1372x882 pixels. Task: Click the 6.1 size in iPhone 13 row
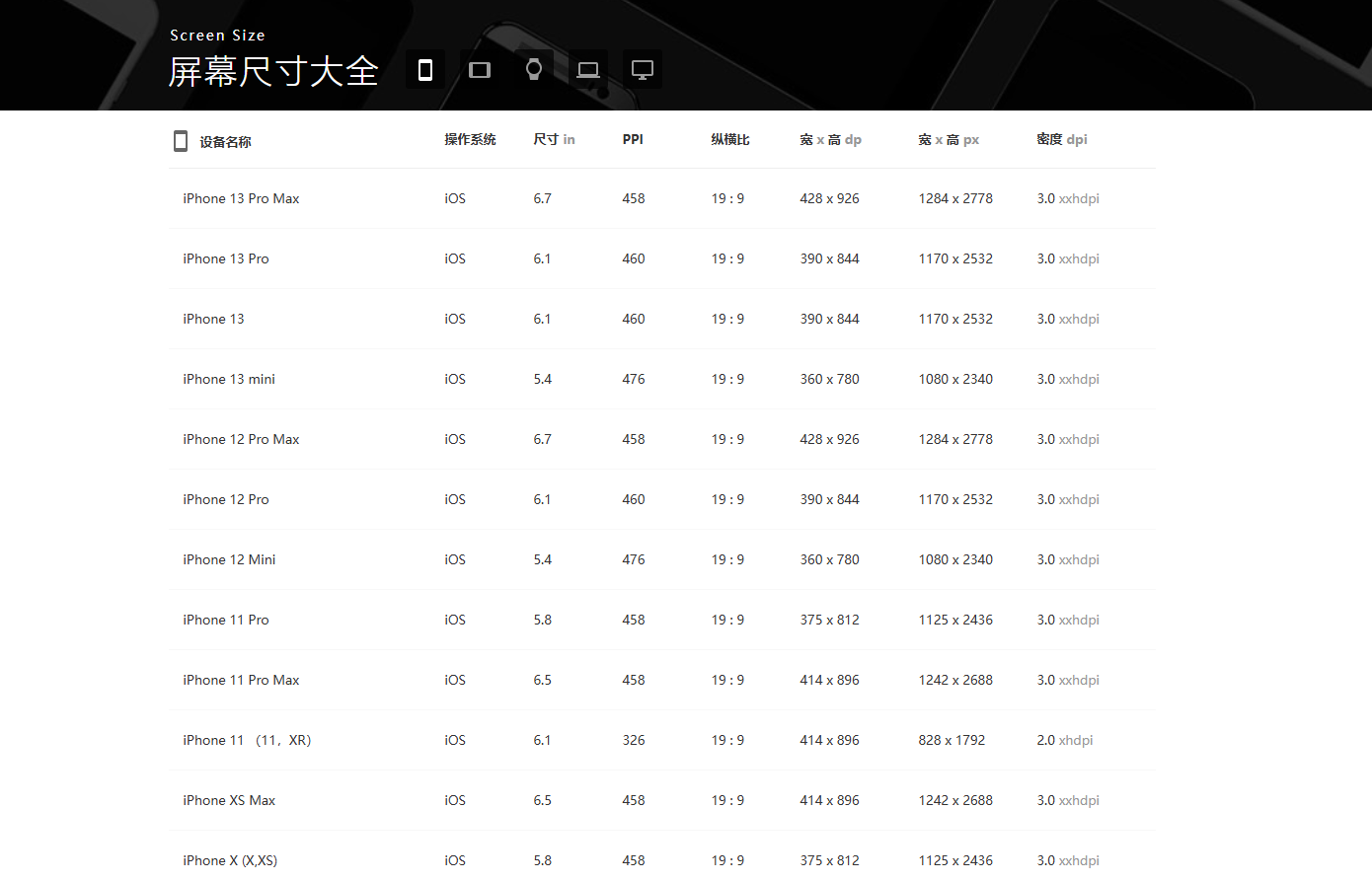(542, 319)
